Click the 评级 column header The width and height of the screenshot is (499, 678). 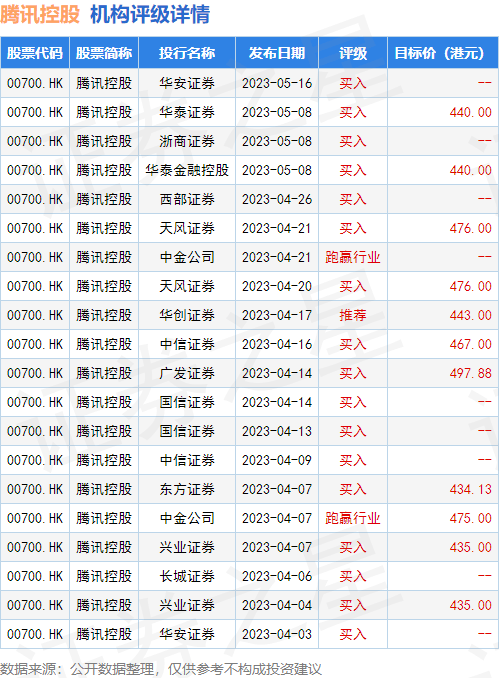[x=353, y=53]
